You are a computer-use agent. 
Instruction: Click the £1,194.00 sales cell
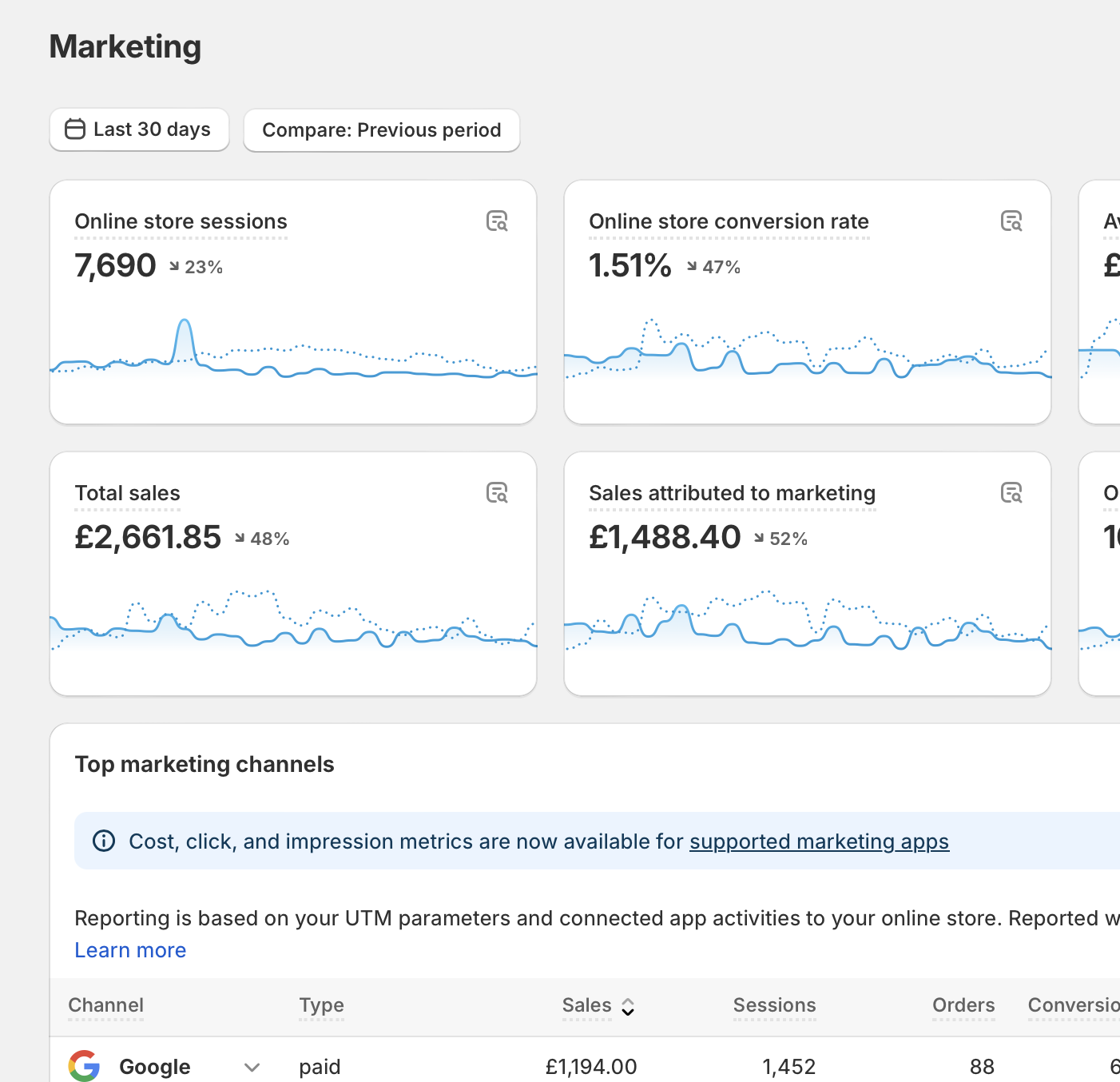click(x=591, y=1067)
